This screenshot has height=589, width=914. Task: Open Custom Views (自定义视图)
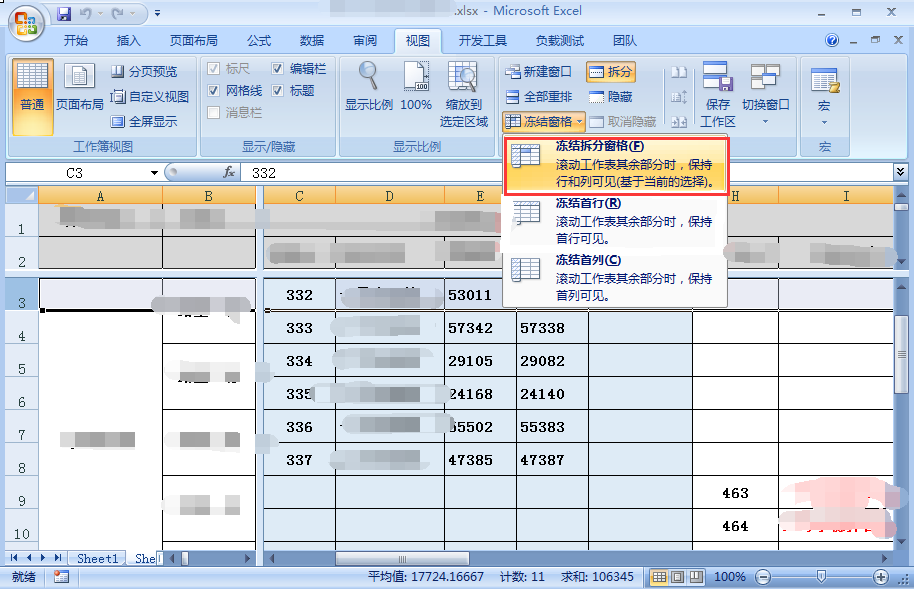point(150,97)
